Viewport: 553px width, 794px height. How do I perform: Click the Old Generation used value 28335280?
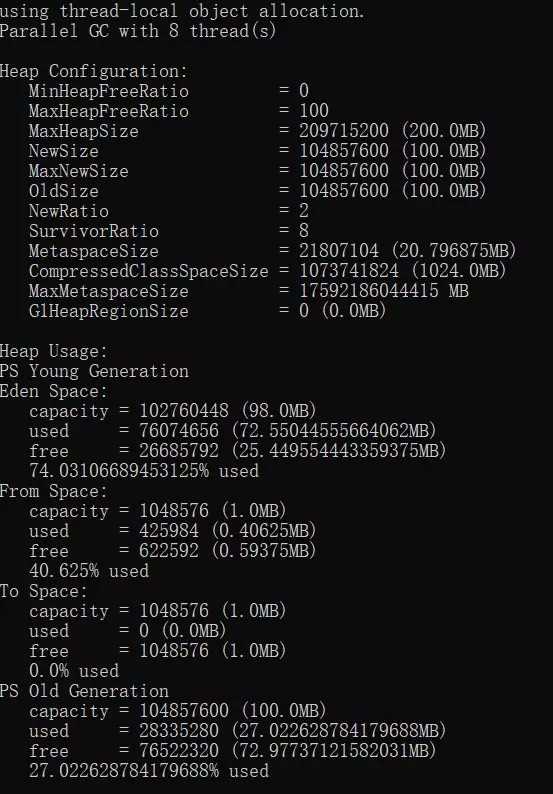179,731
